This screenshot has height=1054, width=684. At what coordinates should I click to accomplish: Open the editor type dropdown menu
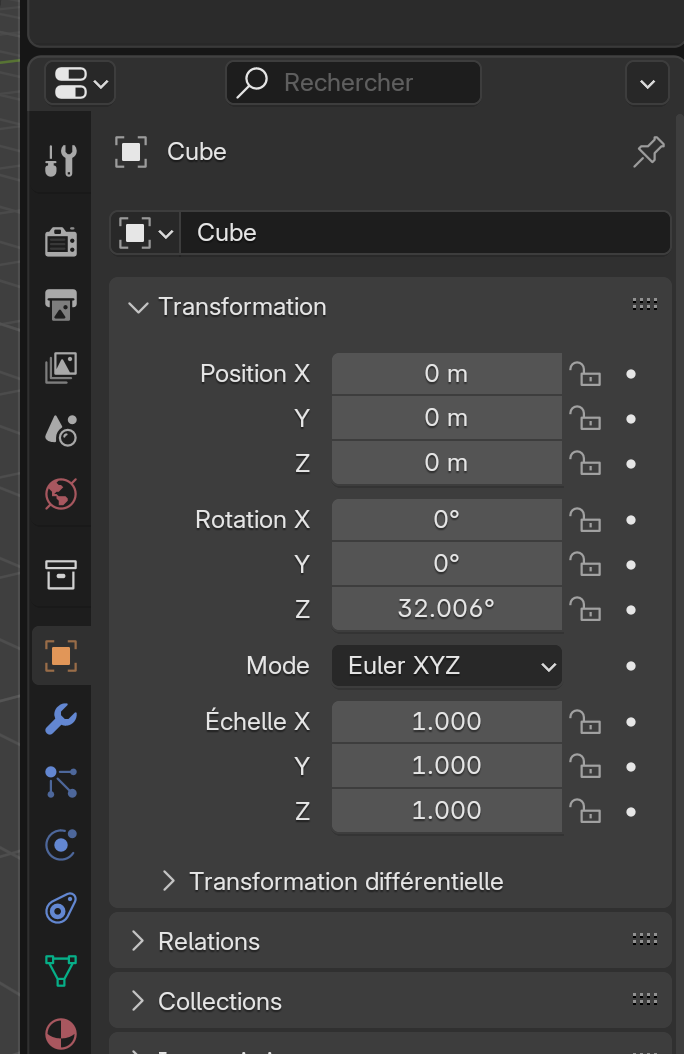tap(80, 82)
